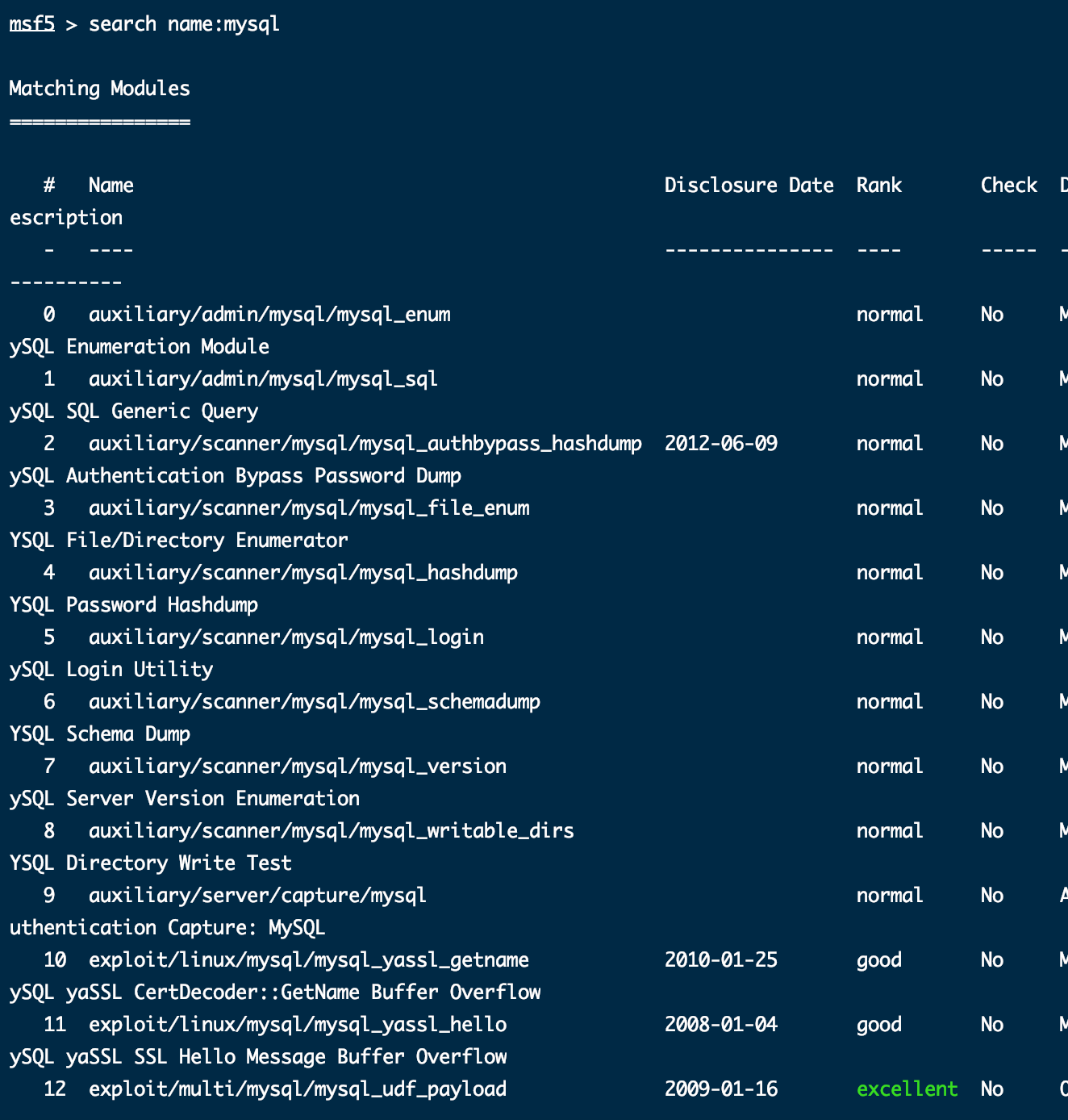Image resolution: width=1068 pixels, height=1120 pixels.
Task: Click 'good' rank of mysql_yassl_hello row
Action: click(x=879, y=1026)
